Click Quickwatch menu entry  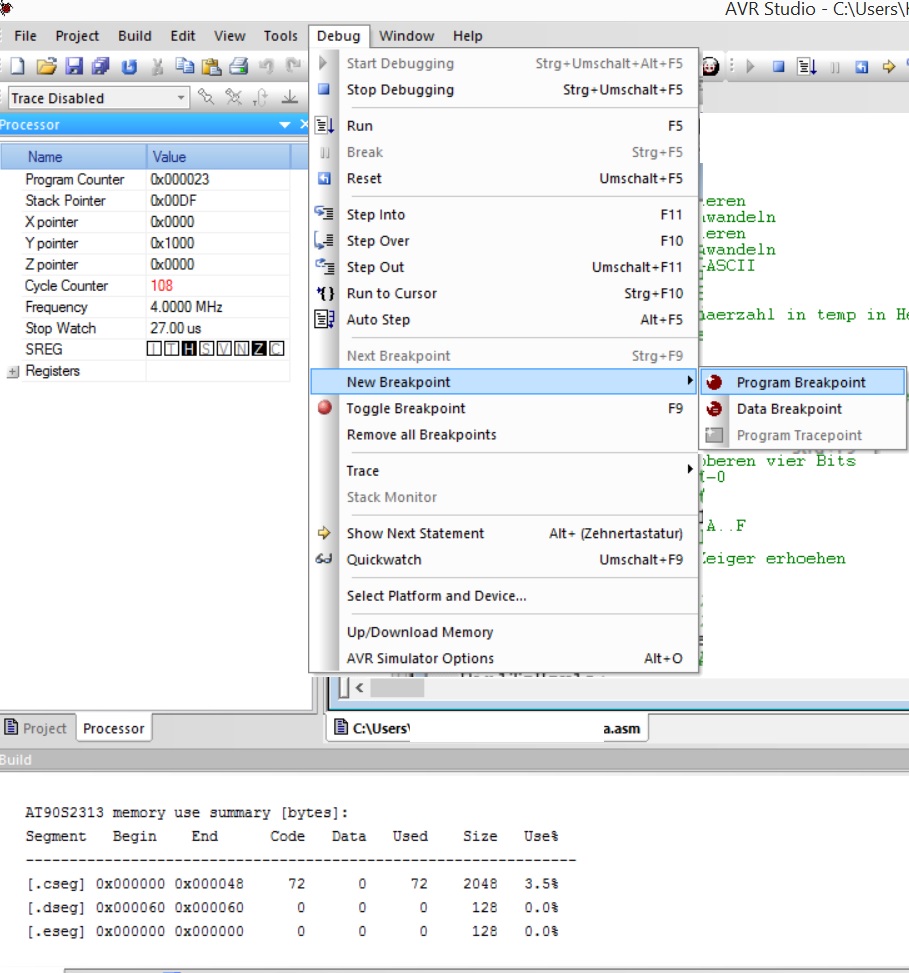pos(504,559)
